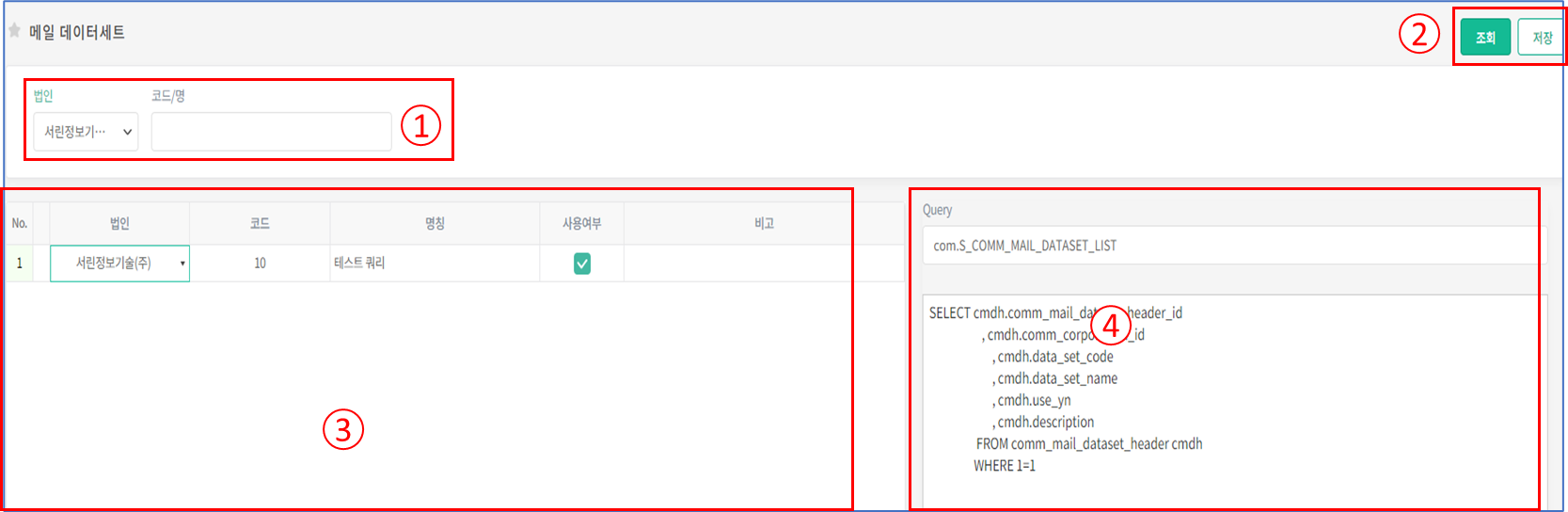Click the 법인 column header in the grid
1568x512 pixels.
(x=119, y=223)
